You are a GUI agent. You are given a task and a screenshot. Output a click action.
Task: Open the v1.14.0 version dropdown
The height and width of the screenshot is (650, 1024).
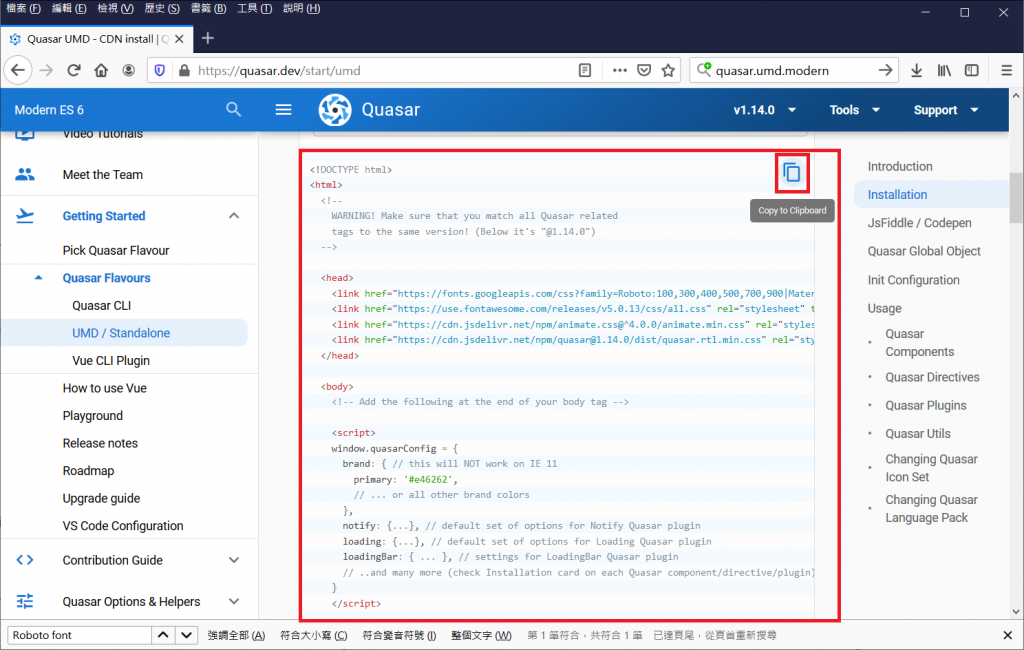(x=764, y=110)
